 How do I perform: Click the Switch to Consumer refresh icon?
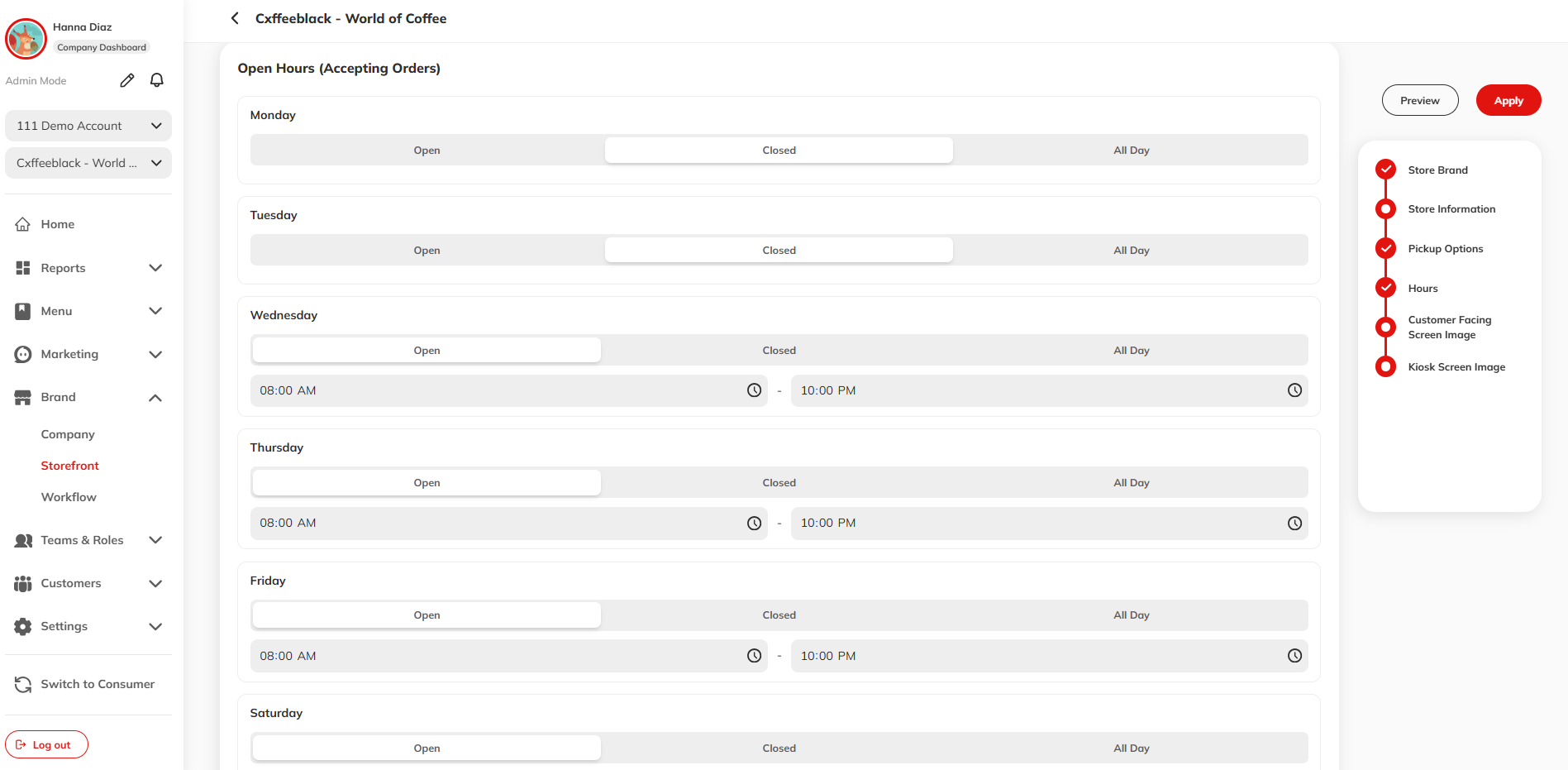tap(23, 684)
